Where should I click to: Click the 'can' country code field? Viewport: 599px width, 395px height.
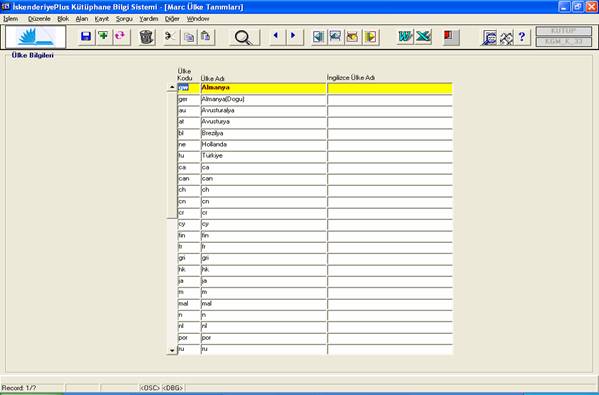coord(189,179)
